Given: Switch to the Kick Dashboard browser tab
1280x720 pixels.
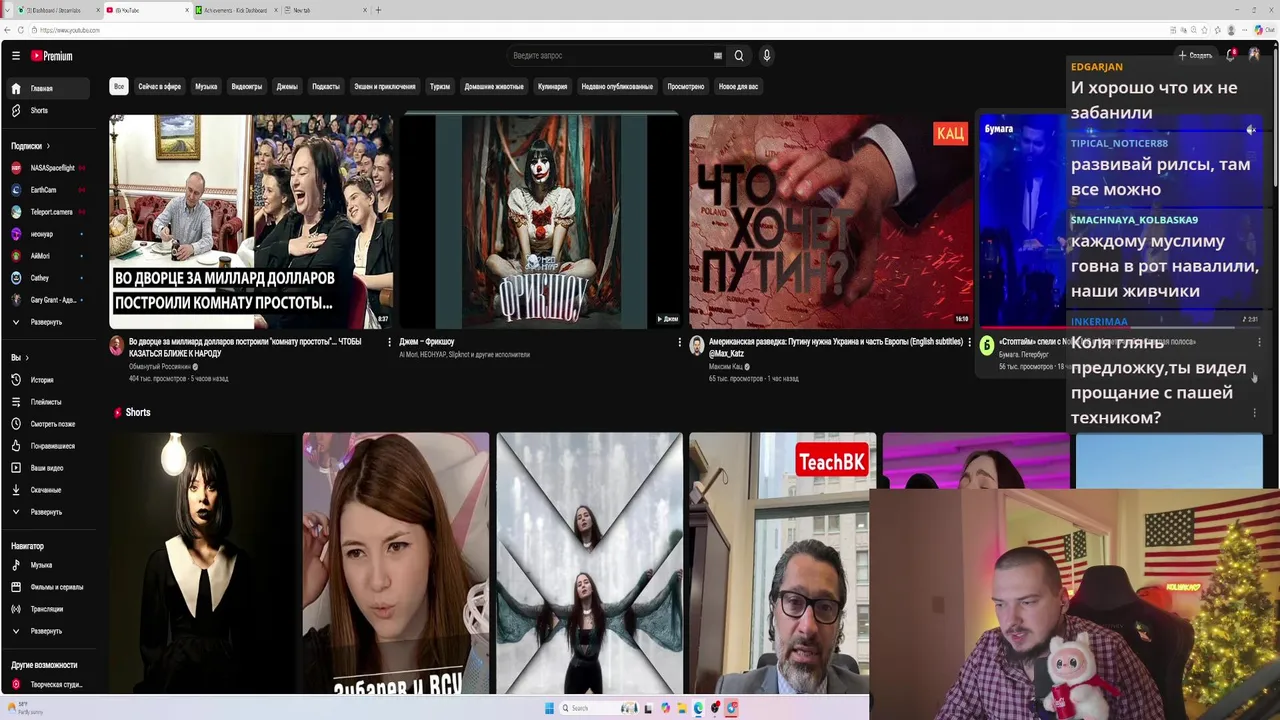Looking at the screenshot, I should pos(236,10).
